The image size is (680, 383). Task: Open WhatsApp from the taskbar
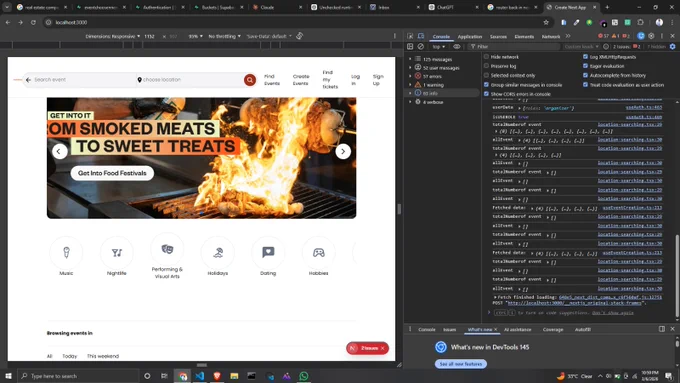coord(304,376)
